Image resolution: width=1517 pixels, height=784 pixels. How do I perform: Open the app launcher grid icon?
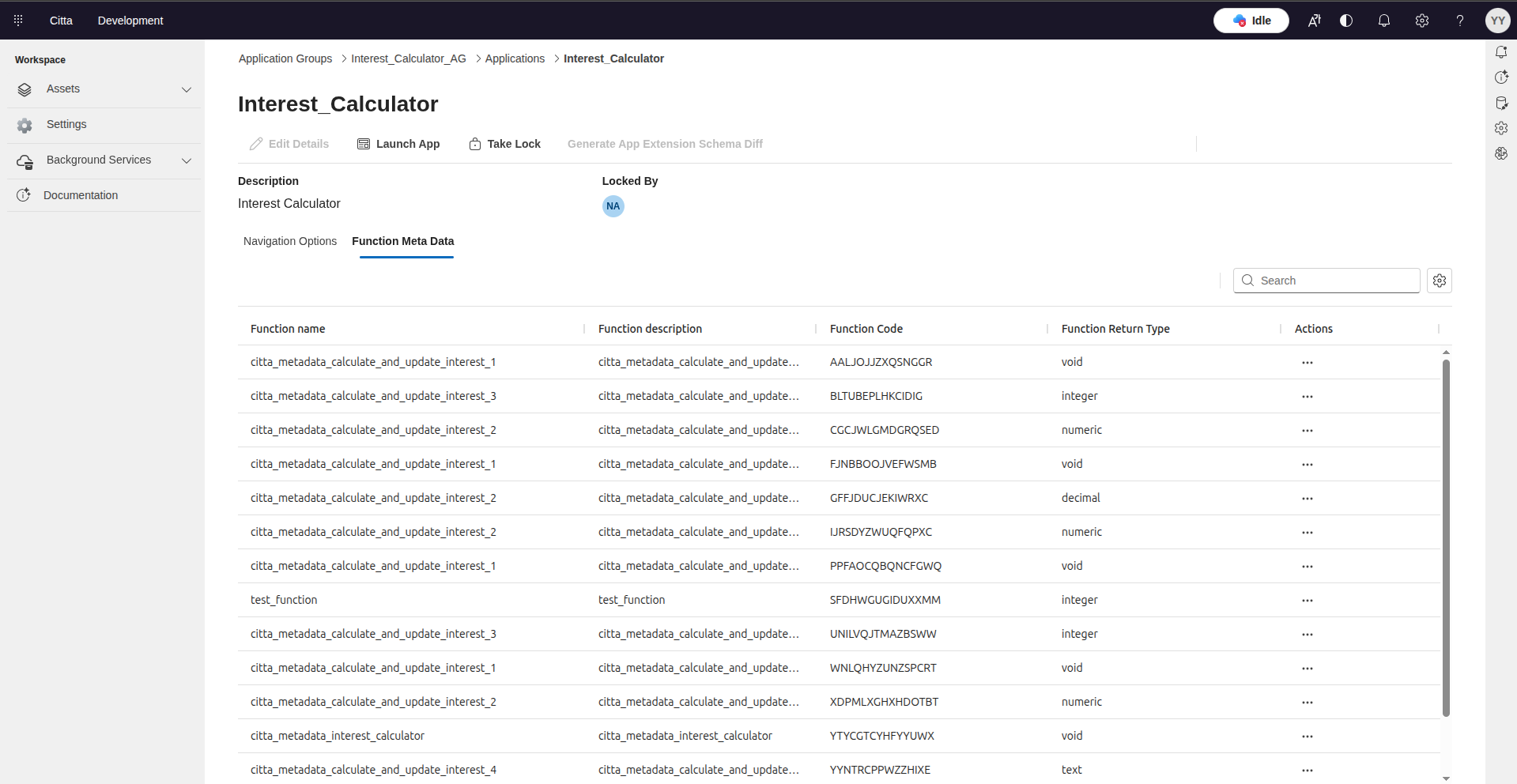coord(18,21)
